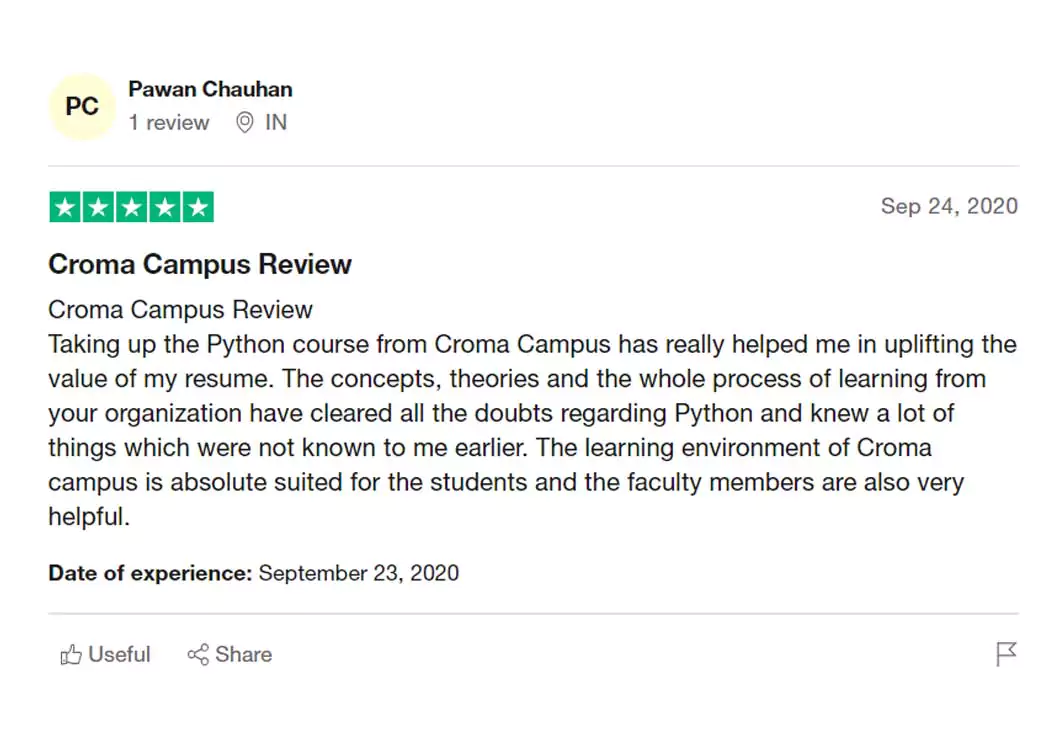This screenshot has height=751, width=1059.
Task: Click the fifth green star
Action: click(198, 207)
